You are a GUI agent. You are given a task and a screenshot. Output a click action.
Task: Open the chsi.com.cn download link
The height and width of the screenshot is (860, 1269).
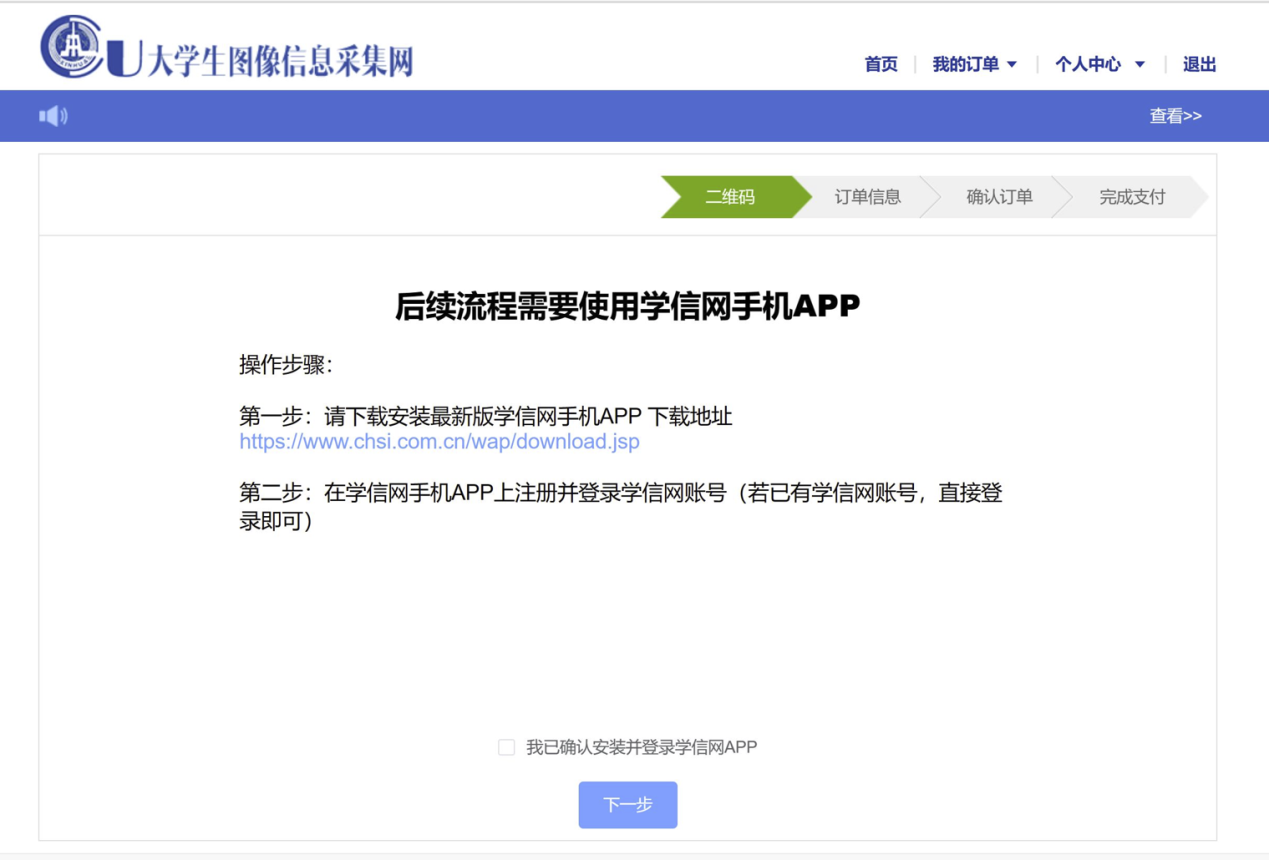tap(439, 442)
